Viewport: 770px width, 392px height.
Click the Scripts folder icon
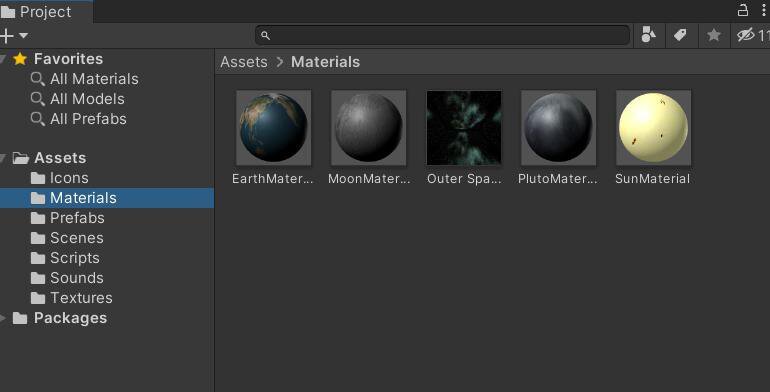point(38,258)
